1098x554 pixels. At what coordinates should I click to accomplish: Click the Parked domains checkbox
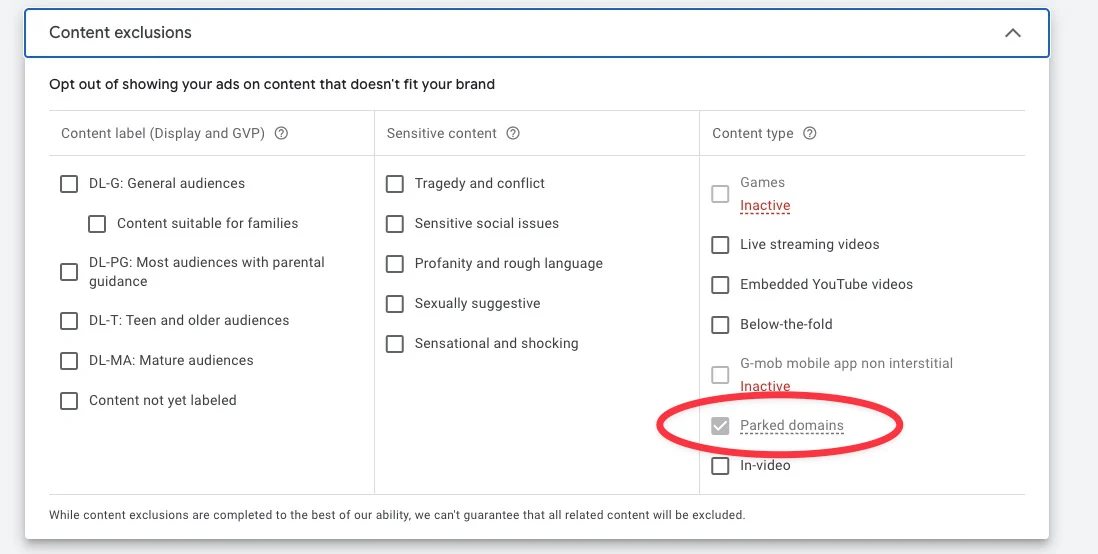point(720,426)
